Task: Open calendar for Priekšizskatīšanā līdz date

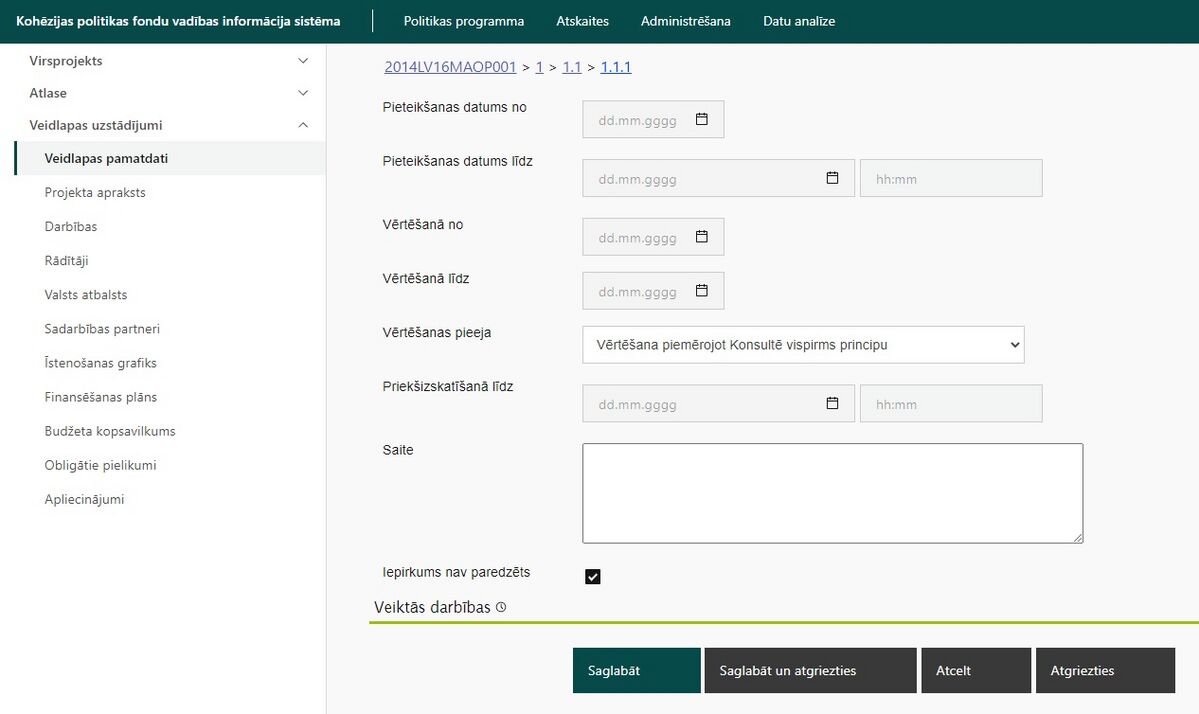Action: [832, 403]
